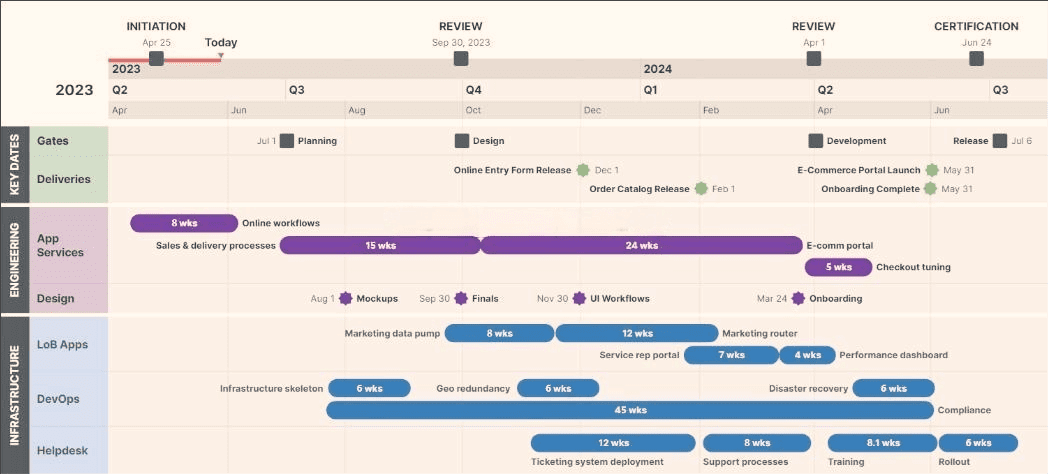Click the Q4 quarter header
1048x474 pixels.
(473, 90)
